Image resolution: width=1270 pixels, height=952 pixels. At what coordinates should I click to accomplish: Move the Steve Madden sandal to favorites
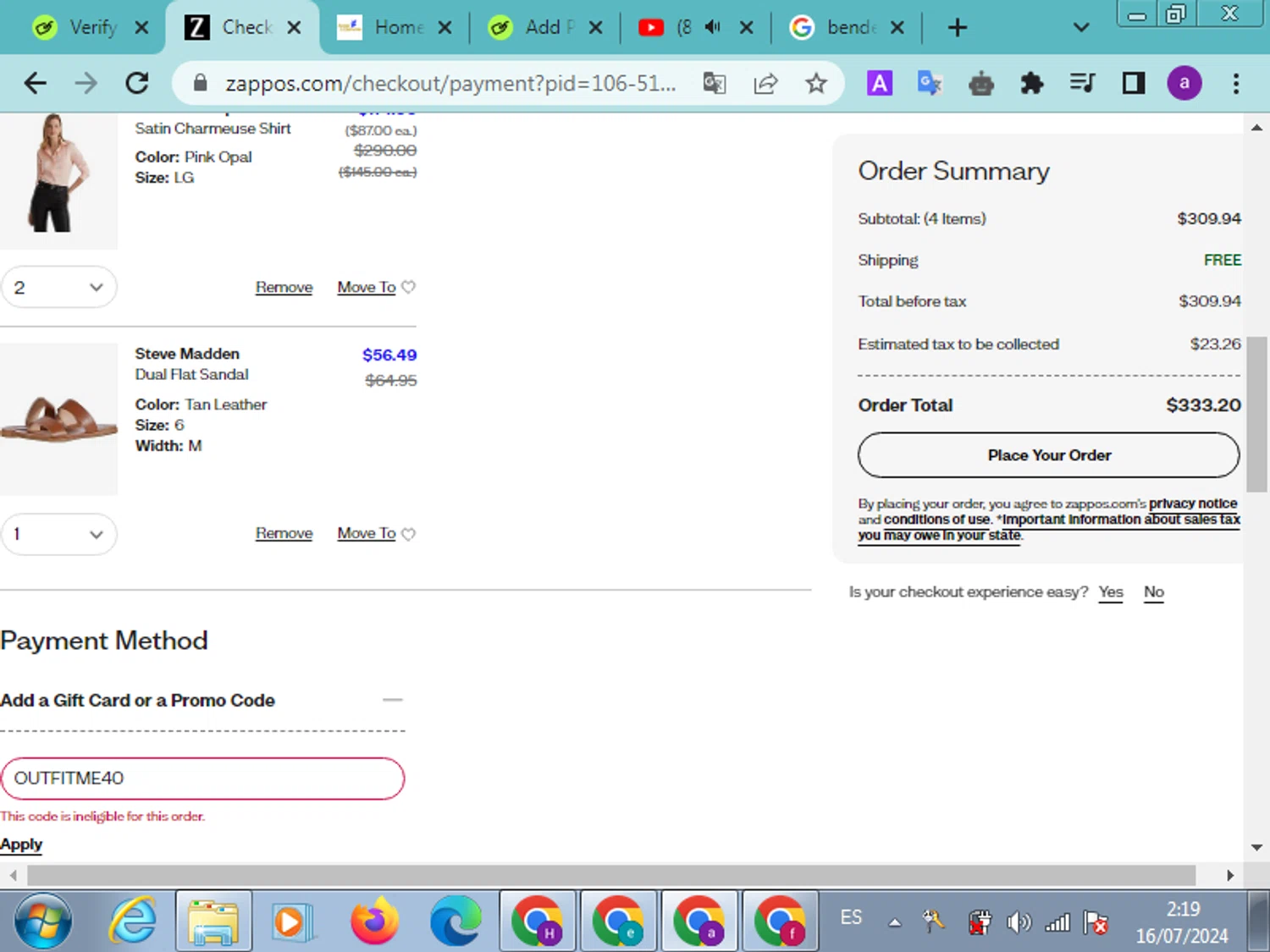(376, 534)
